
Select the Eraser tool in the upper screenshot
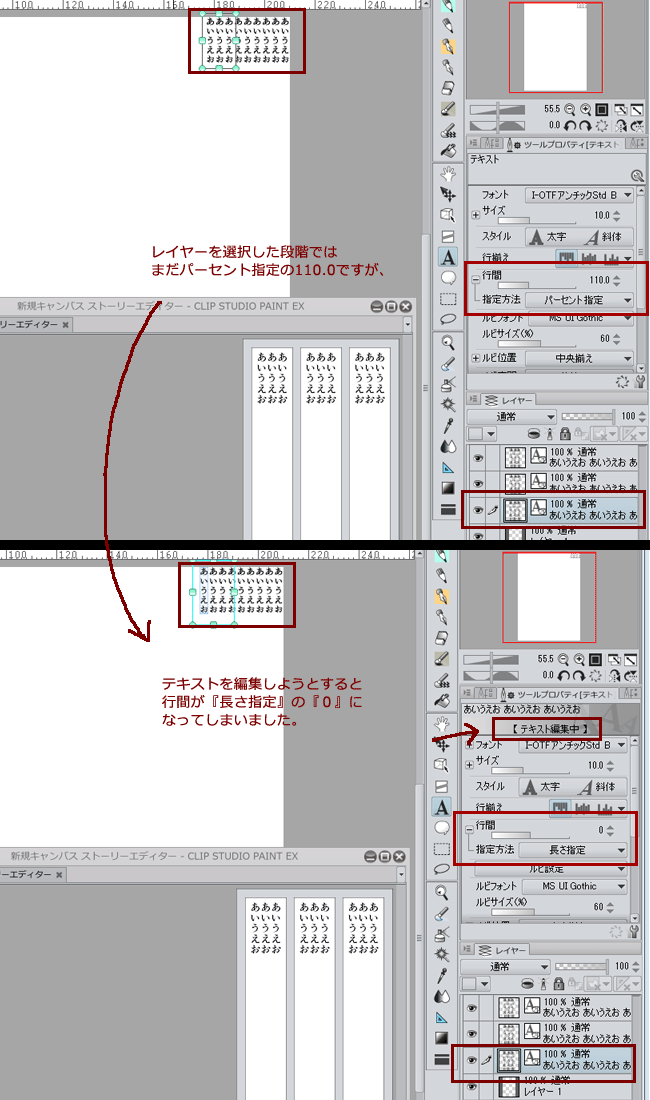click(448, 88)
